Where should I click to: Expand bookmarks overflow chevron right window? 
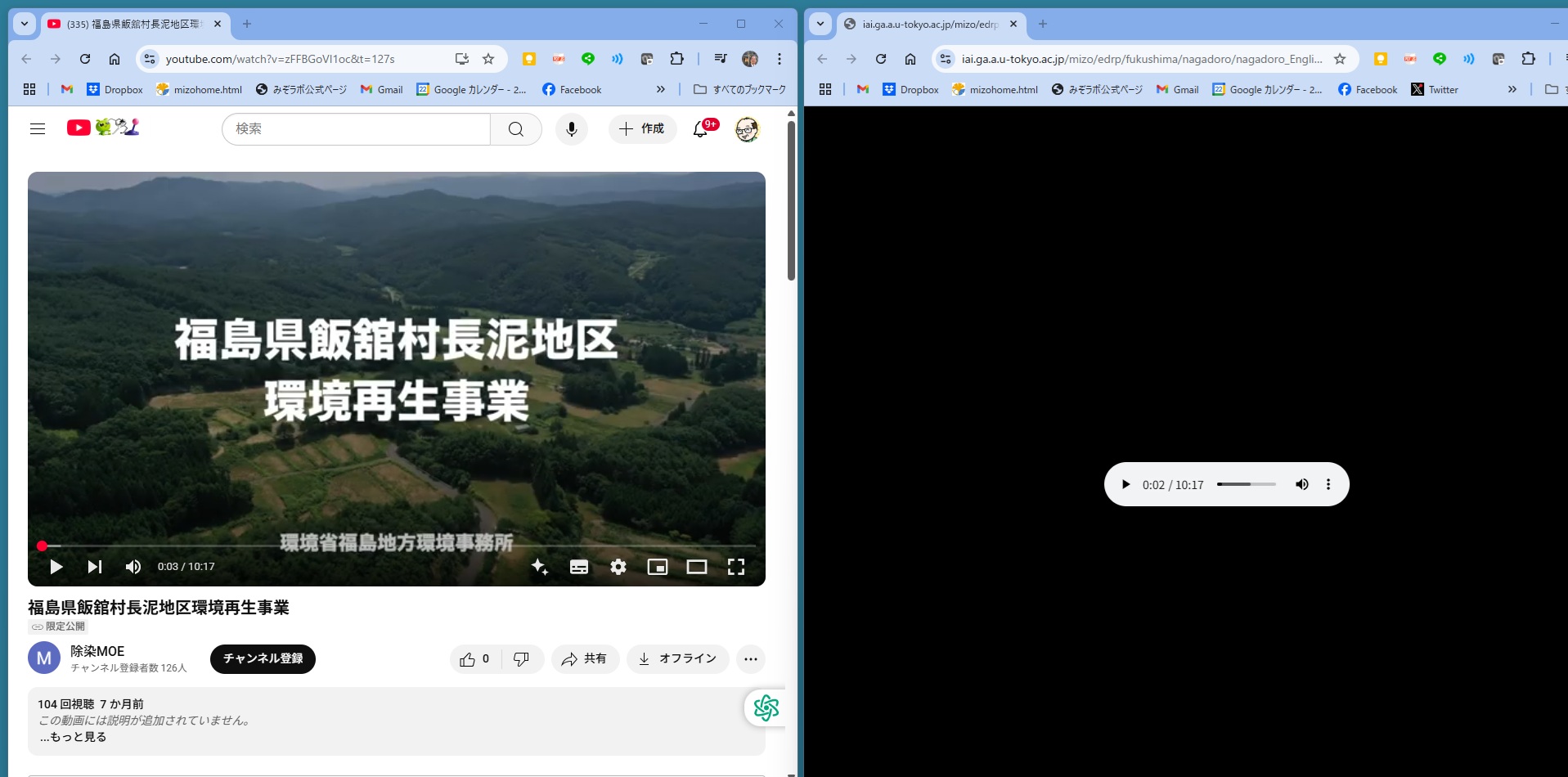pos(1512,90)
